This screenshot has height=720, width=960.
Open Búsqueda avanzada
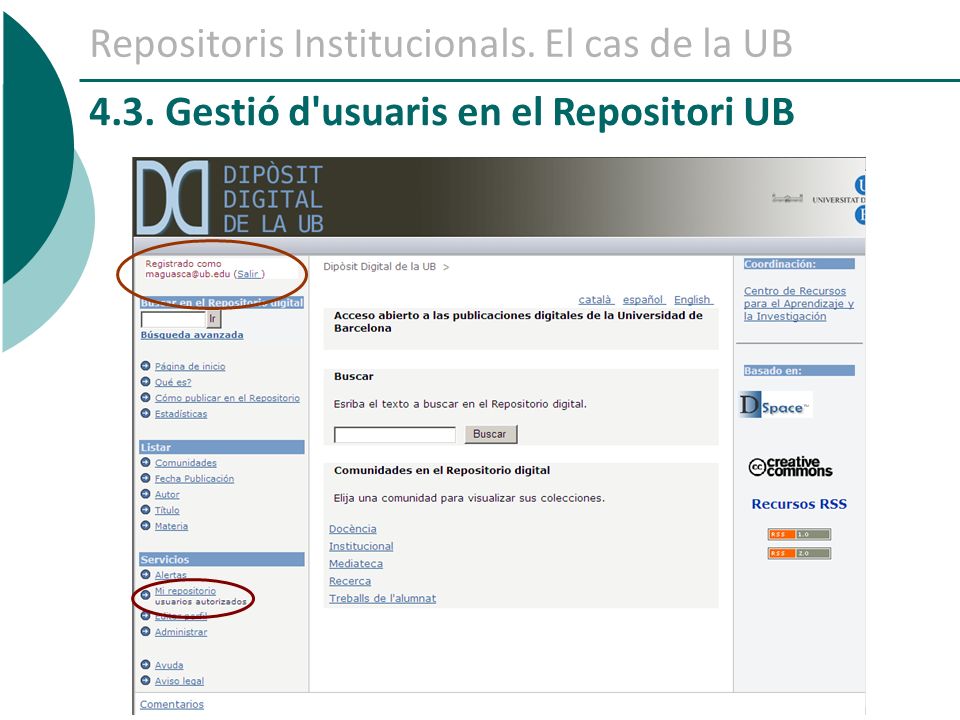[x=192, y=335]
